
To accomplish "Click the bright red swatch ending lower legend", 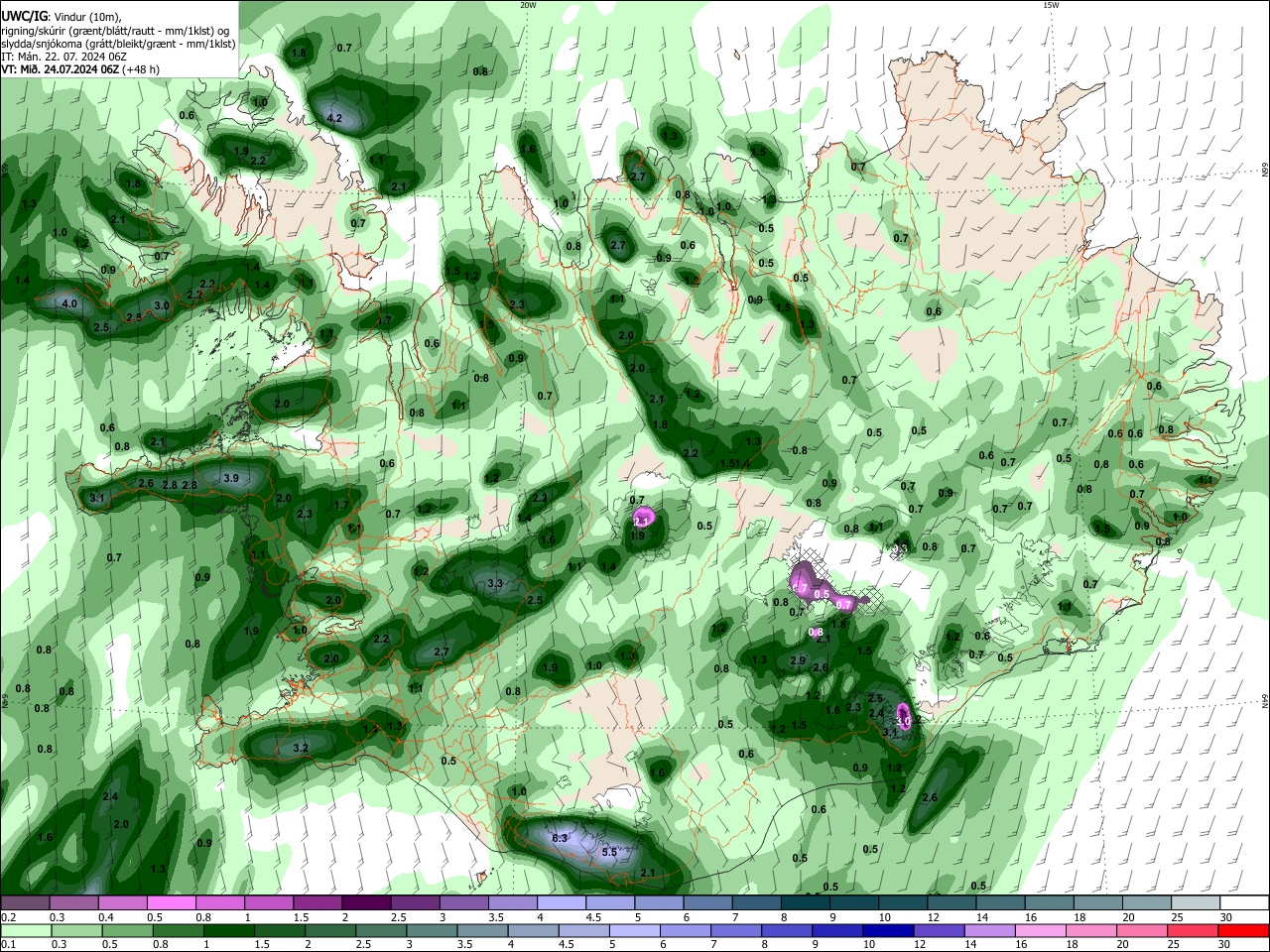I will [x=1244, y=930].
